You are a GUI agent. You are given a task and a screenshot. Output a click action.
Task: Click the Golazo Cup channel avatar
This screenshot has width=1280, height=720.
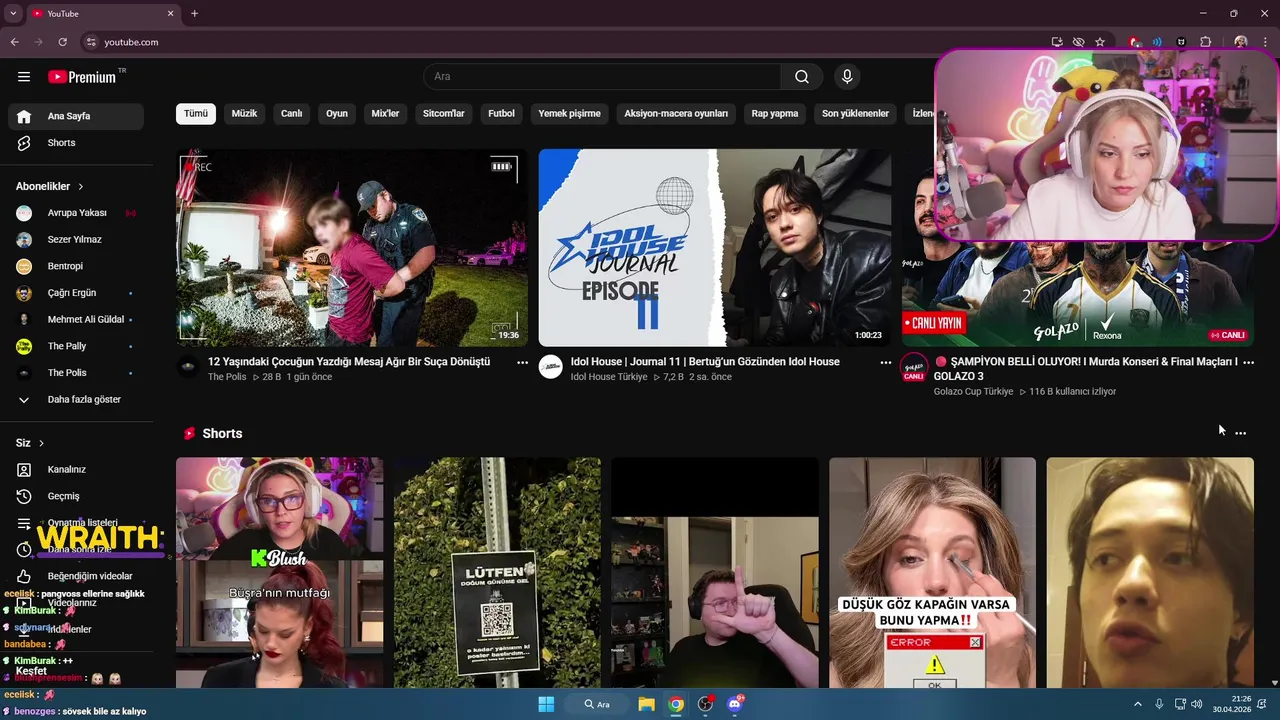point(914,367)
